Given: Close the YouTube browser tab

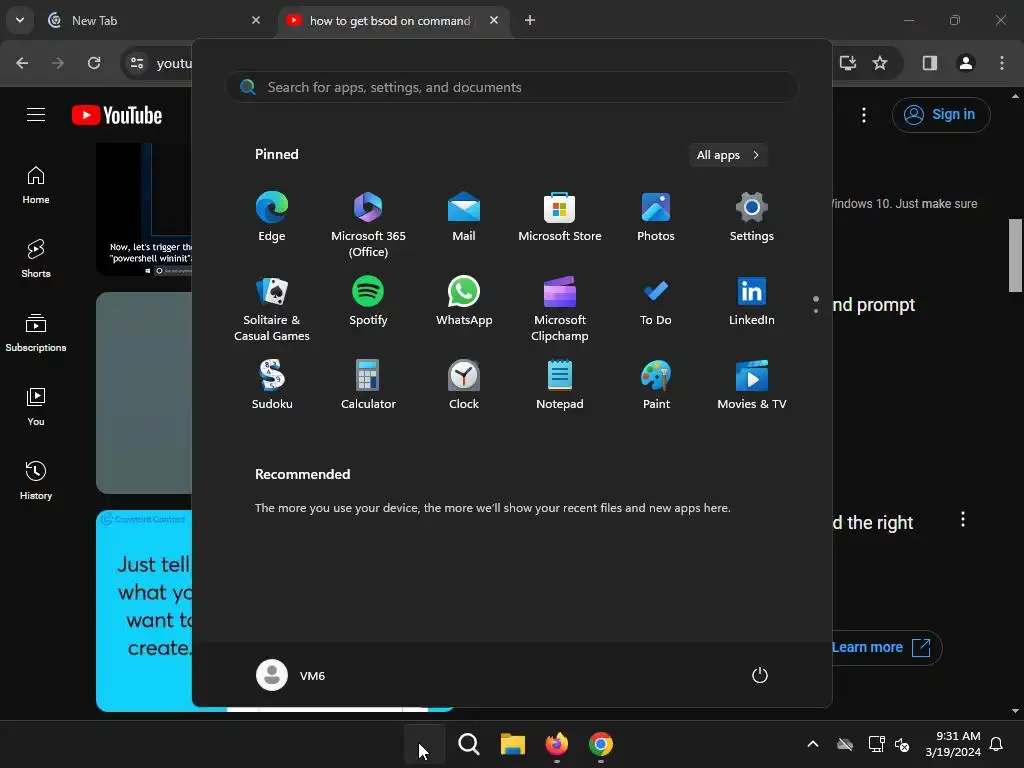Looking at the screenshot, I should [x=494, y=20].
